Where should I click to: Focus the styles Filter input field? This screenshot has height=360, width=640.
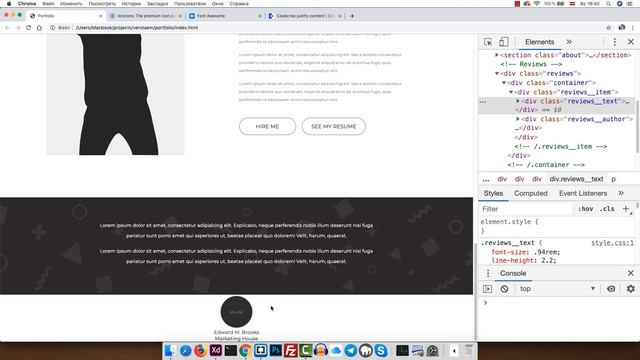point(526,209)
